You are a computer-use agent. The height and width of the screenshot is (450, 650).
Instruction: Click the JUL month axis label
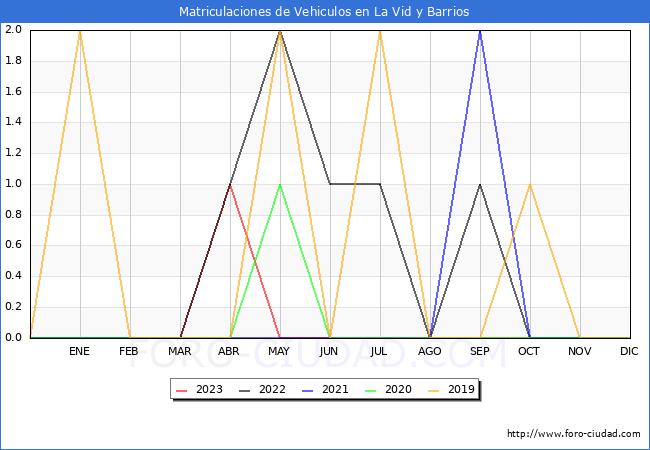click(x=379, y=351)
